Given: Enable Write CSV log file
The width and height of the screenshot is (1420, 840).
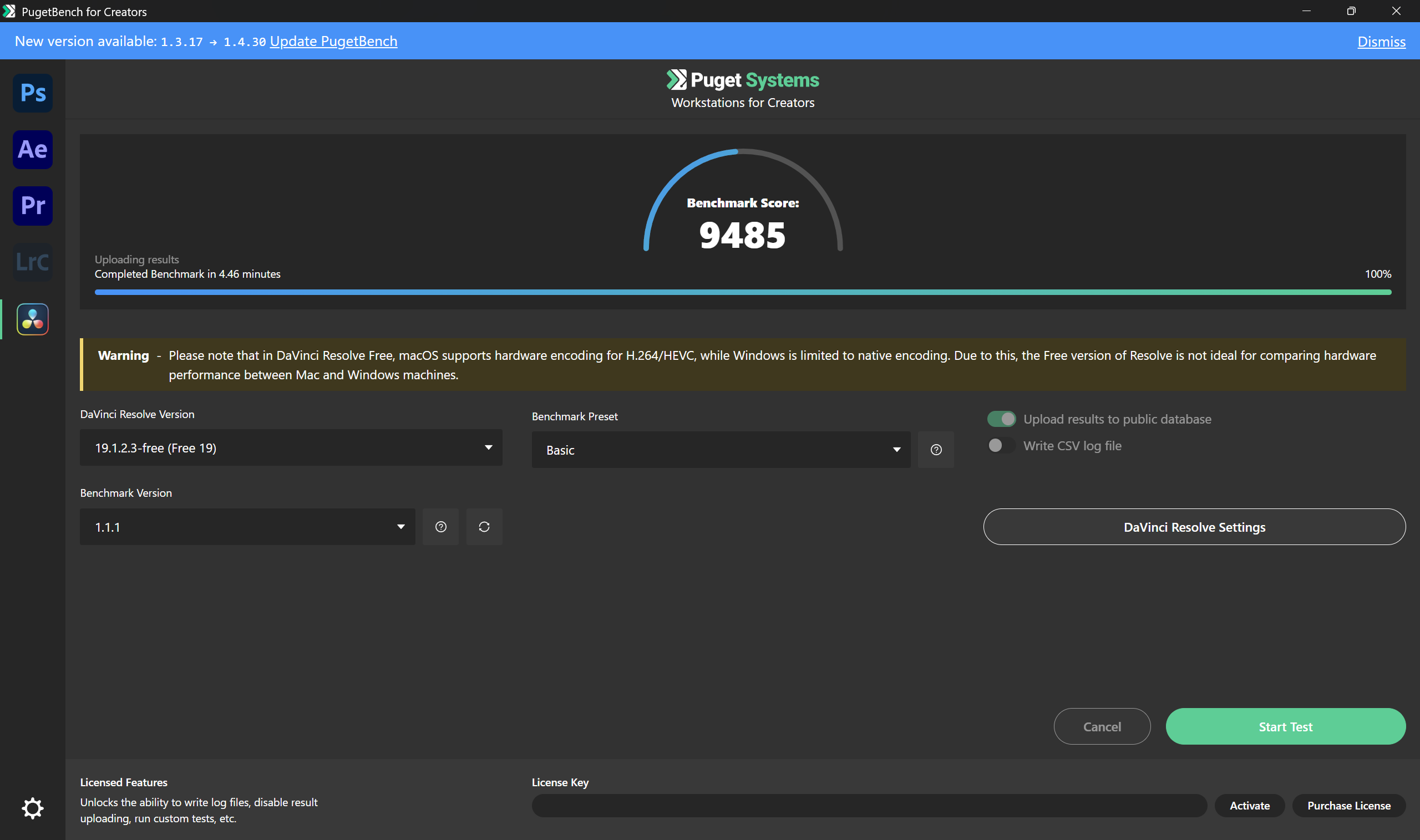Looking at the screenshot, I should pos(1001,445).
